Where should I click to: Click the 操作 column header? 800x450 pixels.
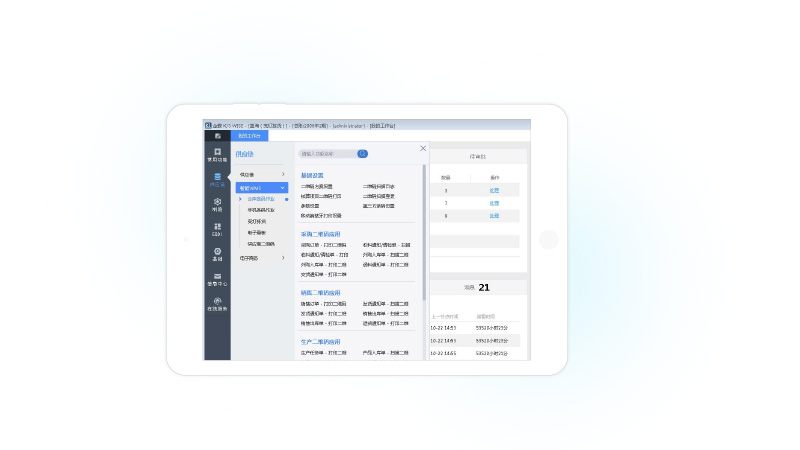[x=494, y=178]
